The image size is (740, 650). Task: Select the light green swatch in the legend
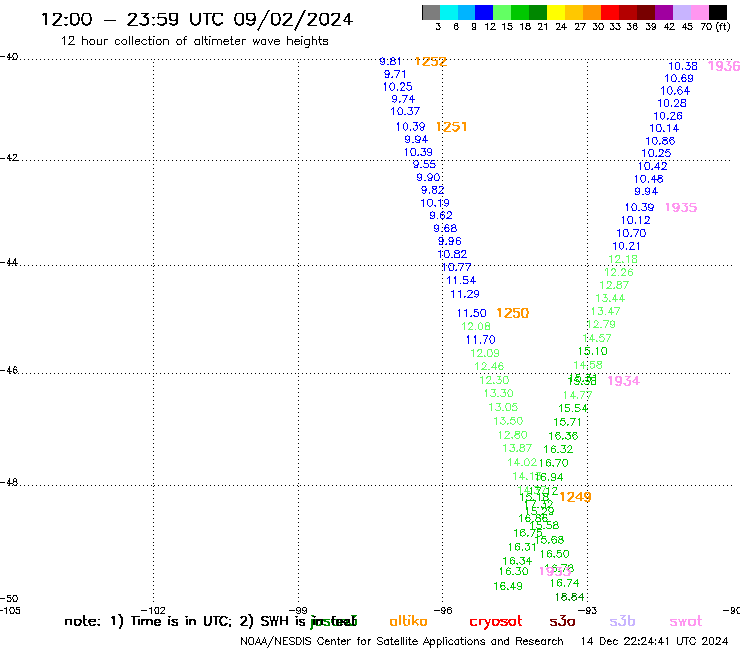502,12
